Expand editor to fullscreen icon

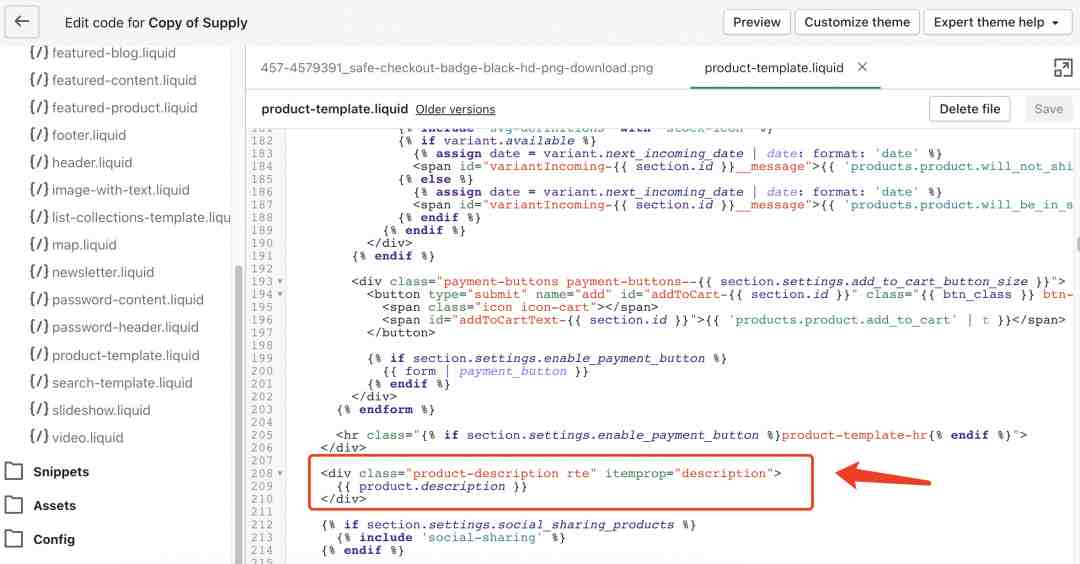coord(1062,68)
